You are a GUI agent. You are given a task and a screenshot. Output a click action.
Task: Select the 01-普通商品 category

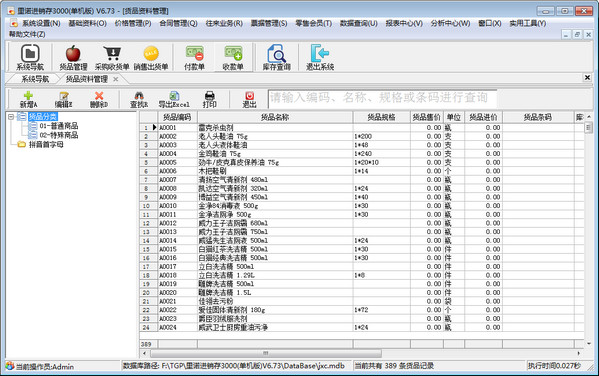click(x=58, y=126)
